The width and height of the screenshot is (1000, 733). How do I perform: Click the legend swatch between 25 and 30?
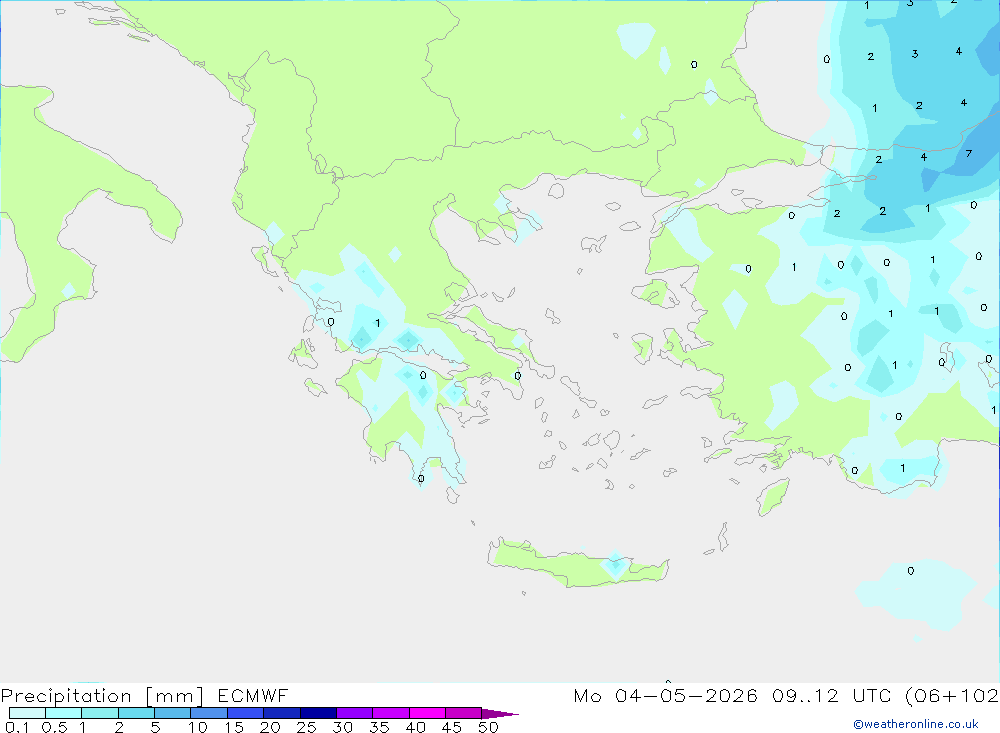[318, 713]
